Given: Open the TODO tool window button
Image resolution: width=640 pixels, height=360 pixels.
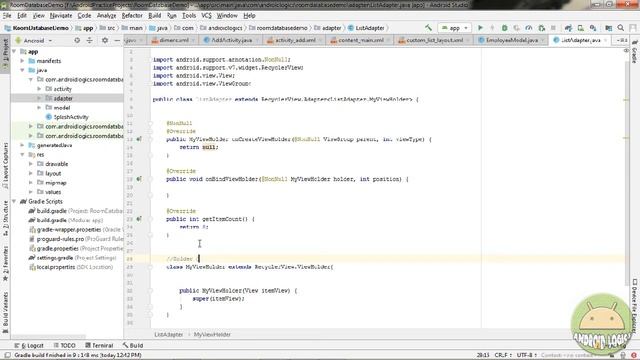Looking at the screenshot, I should [x=64, y=345].
